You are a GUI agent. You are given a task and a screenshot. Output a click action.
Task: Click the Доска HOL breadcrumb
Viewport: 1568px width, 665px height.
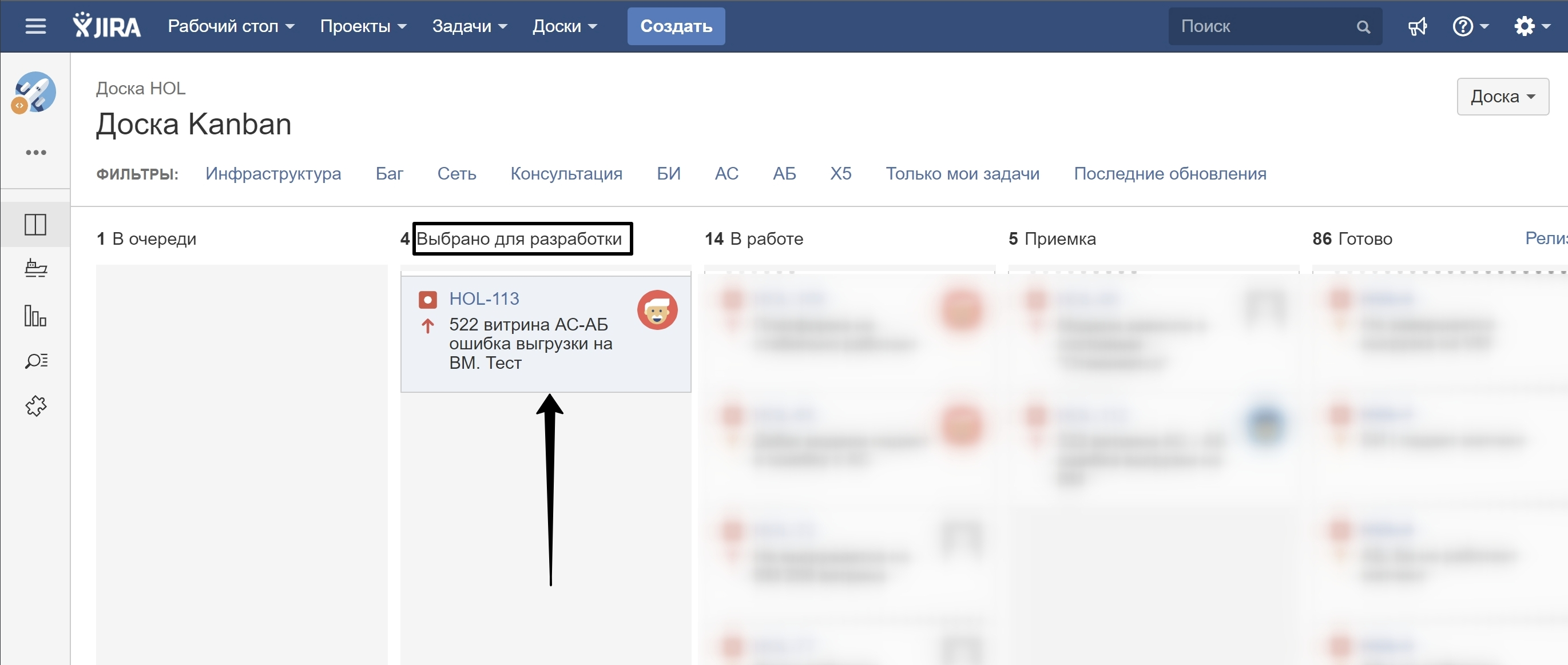[x=141, y=89]
